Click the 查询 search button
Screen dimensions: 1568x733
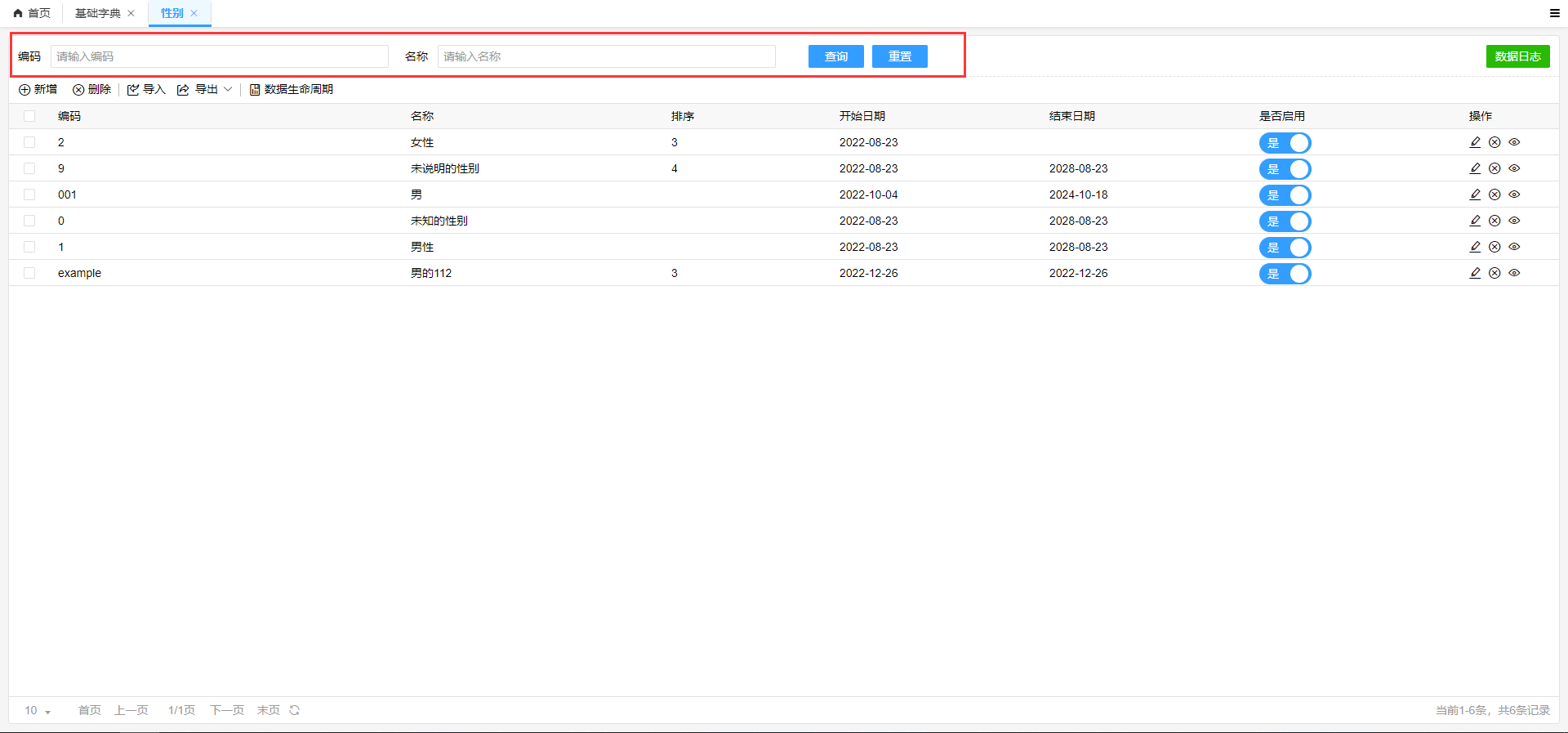(x=836, y=56)
